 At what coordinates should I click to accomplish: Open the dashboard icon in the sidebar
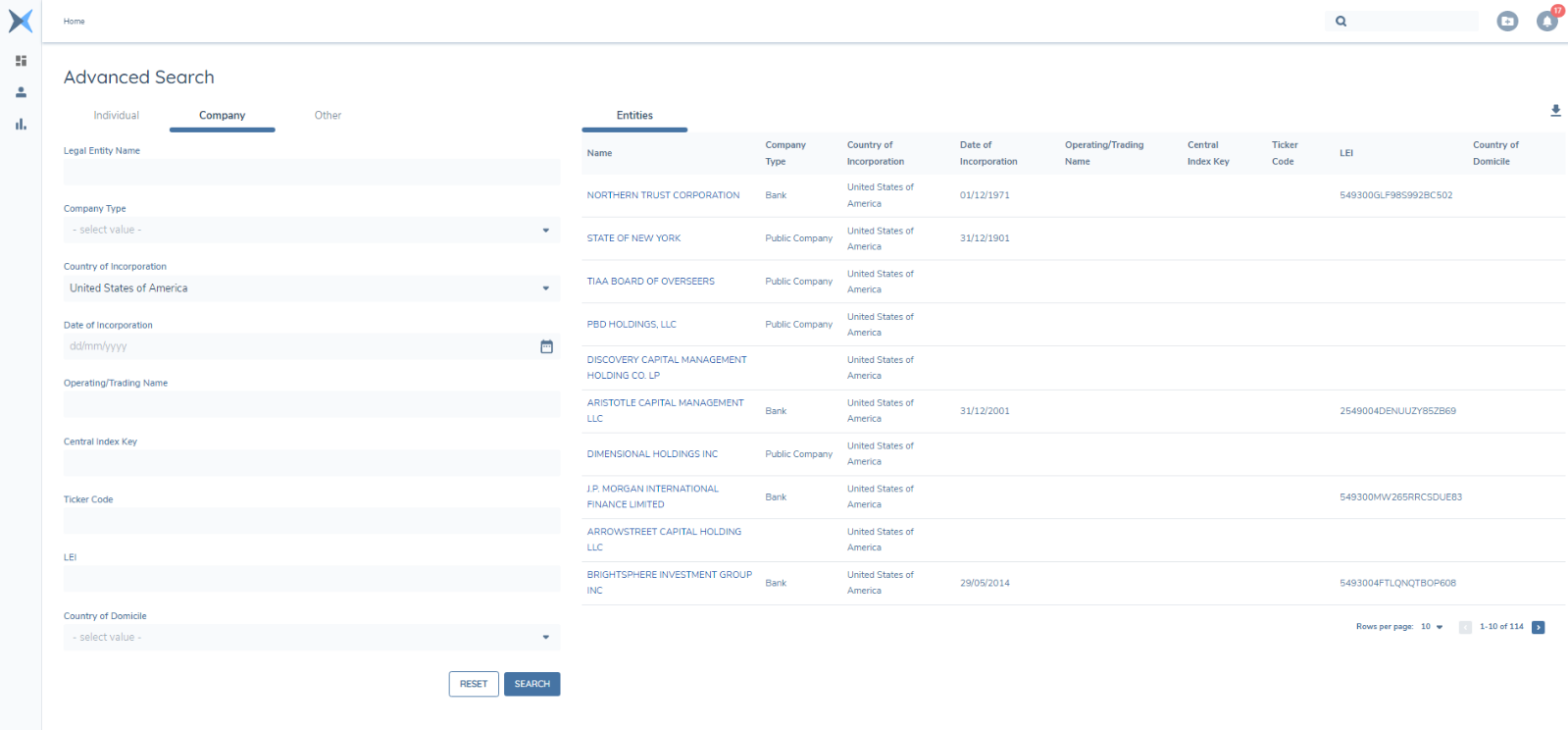coord(21,61)
